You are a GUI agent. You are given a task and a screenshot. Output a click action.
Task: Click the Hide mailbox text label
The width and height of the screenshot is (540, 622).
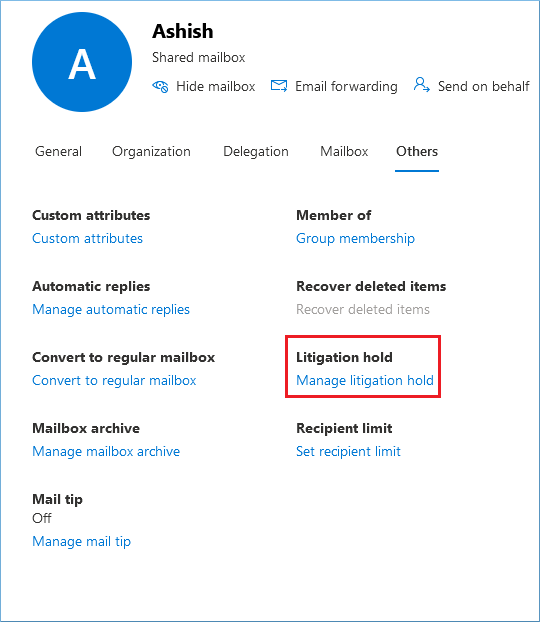(215, 86)
